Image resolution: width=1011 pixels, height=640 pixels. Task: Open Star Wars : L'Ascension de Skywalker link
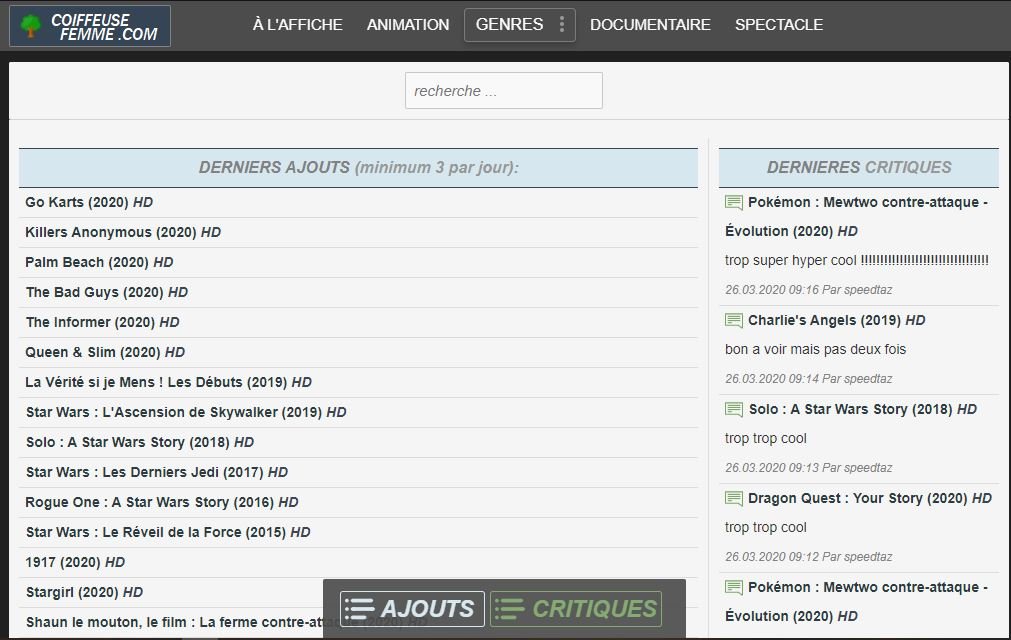click(186, 412)
